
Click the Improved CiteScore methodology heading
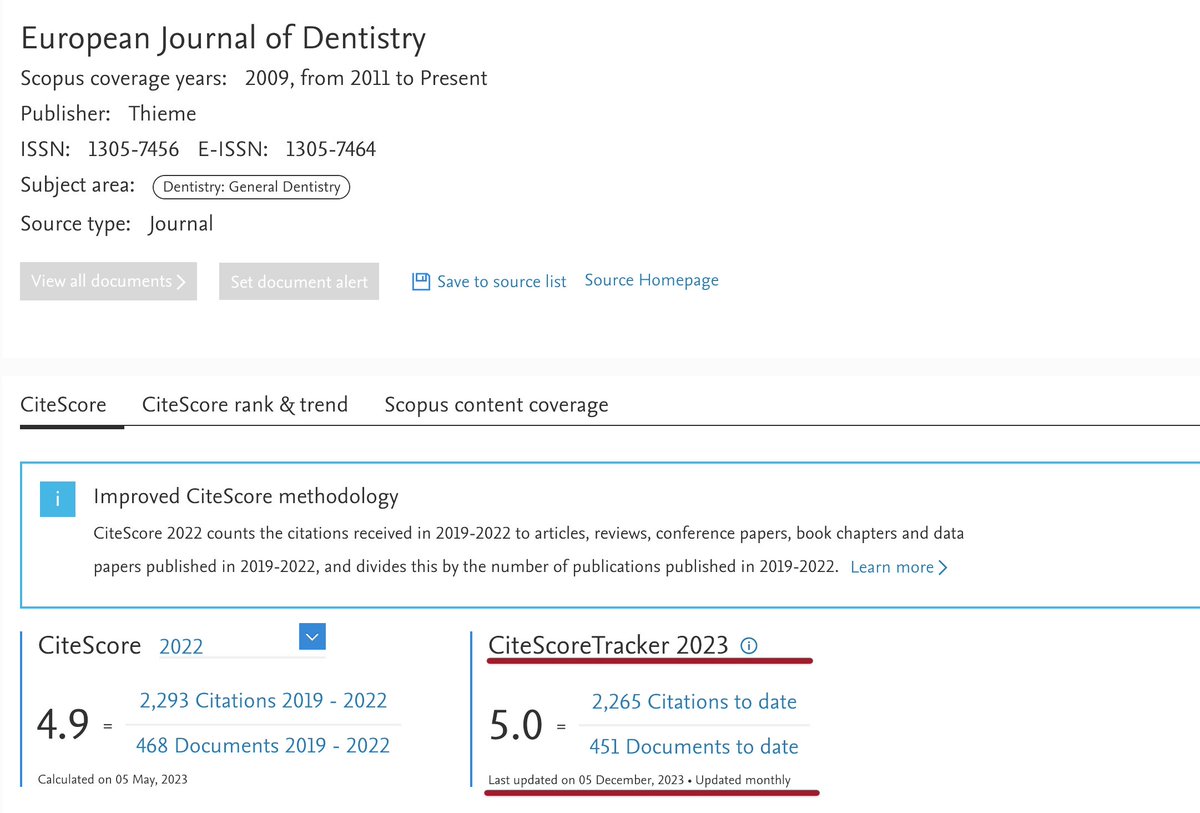point(245,496)
